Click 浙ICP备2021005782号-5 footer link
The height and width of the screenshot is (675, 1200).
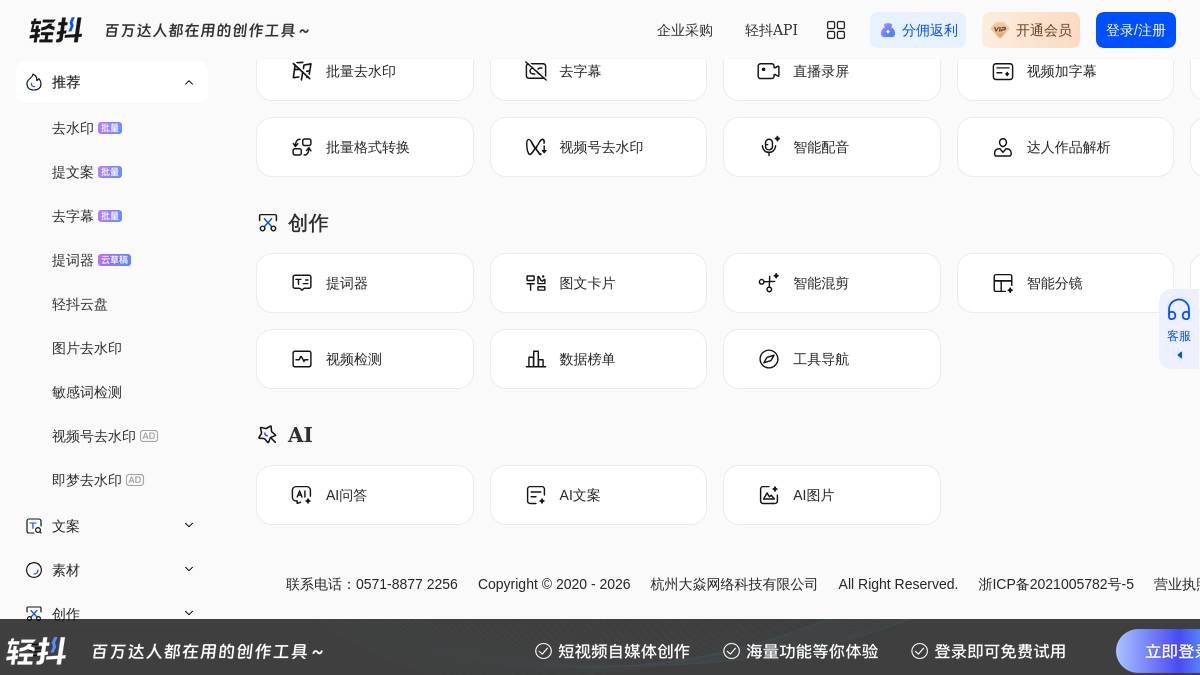tap(1056, 584)
